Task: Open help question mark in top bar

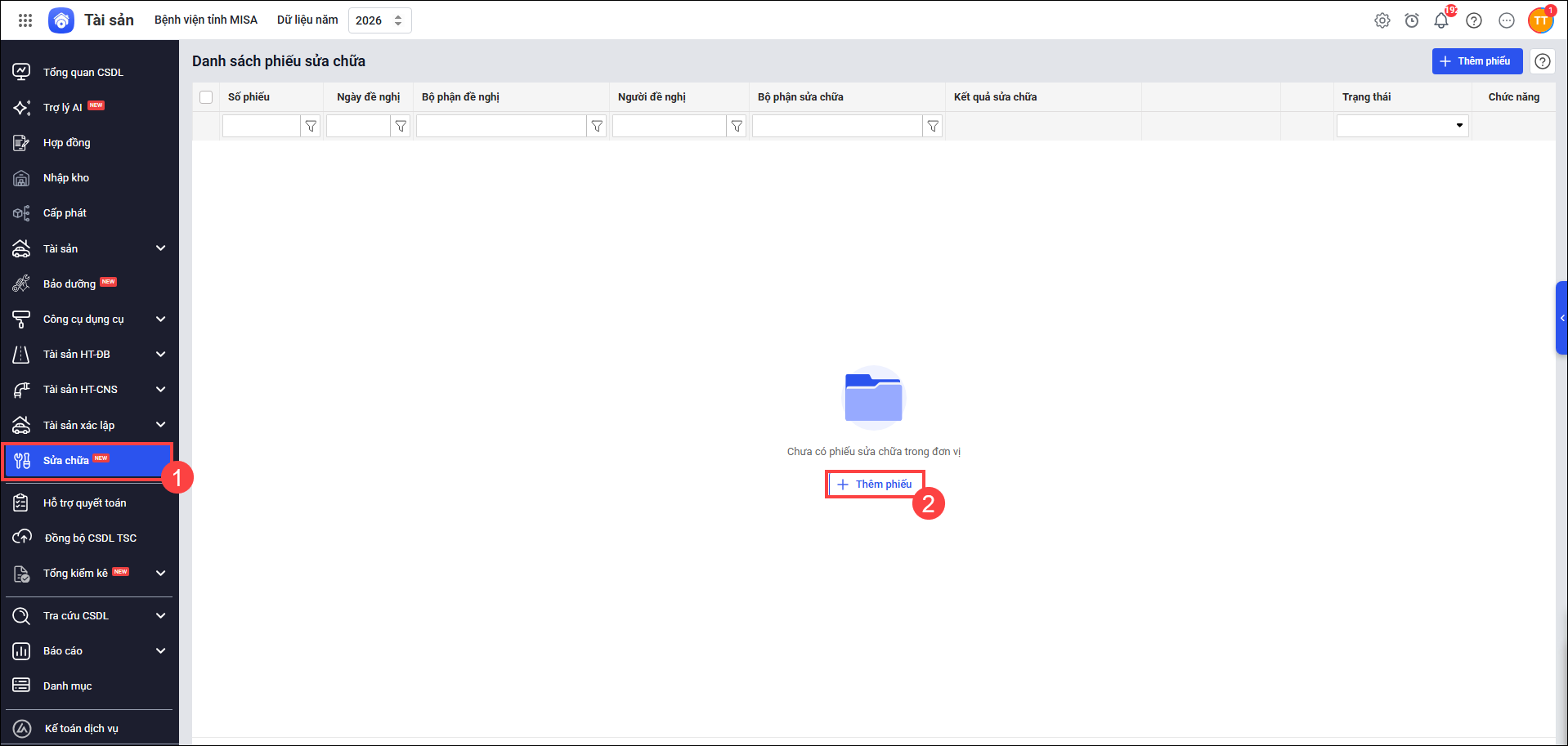Action: [1474, 20]
